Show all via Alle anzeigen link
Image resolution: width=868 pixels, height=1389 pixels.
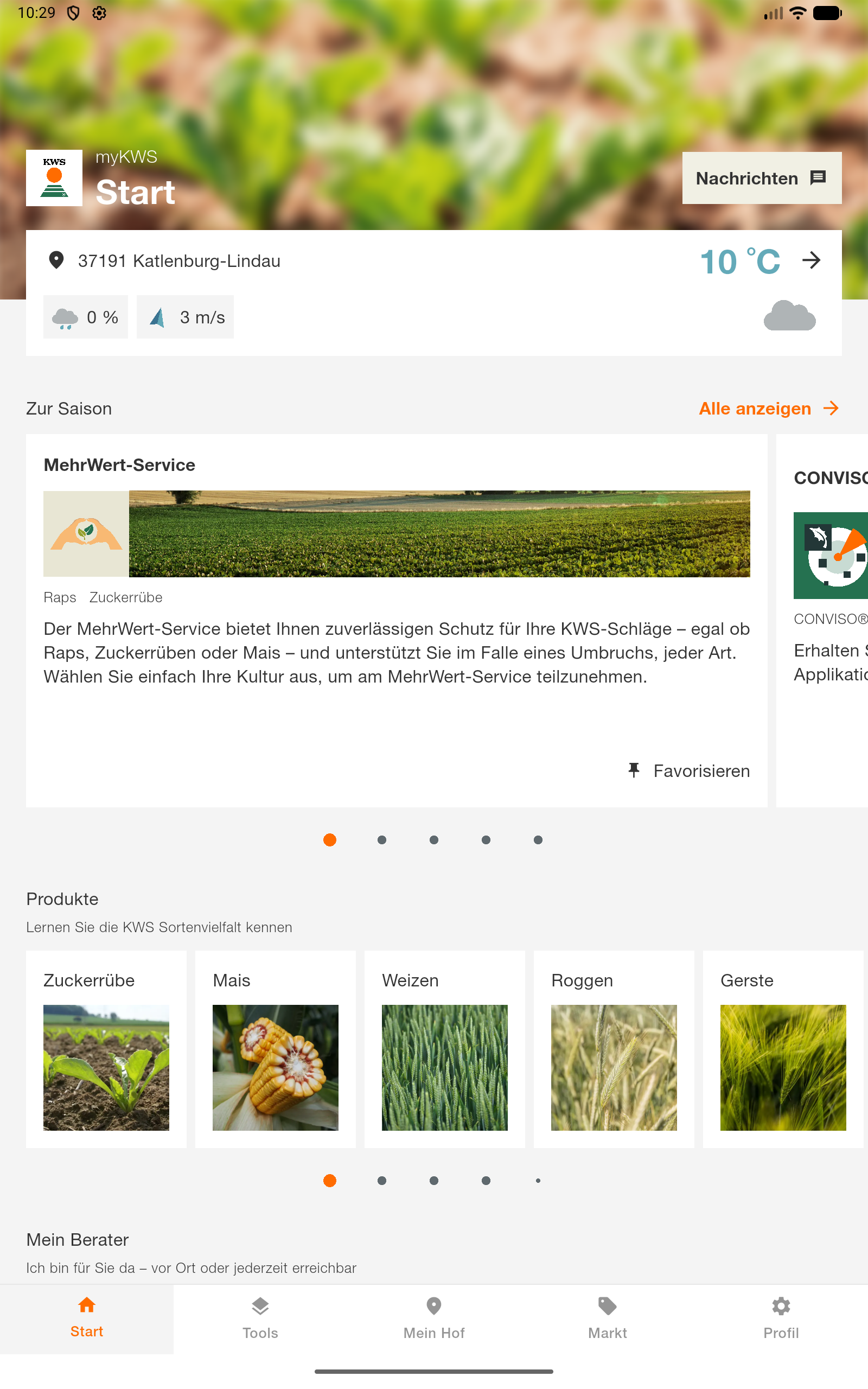point(769,409)
